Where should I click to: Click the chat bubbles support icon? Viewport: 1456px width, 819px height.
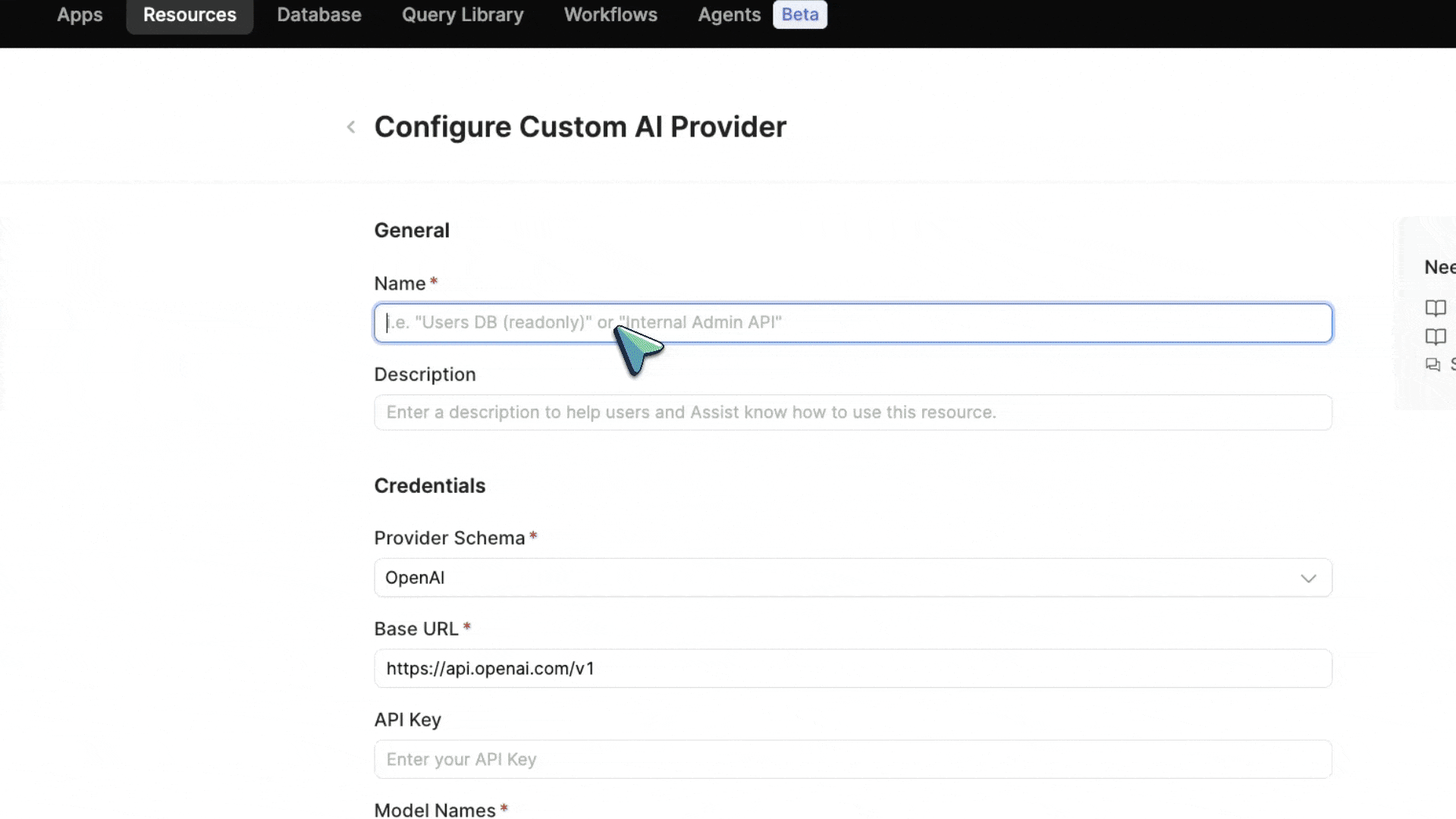coord(1432,365)
